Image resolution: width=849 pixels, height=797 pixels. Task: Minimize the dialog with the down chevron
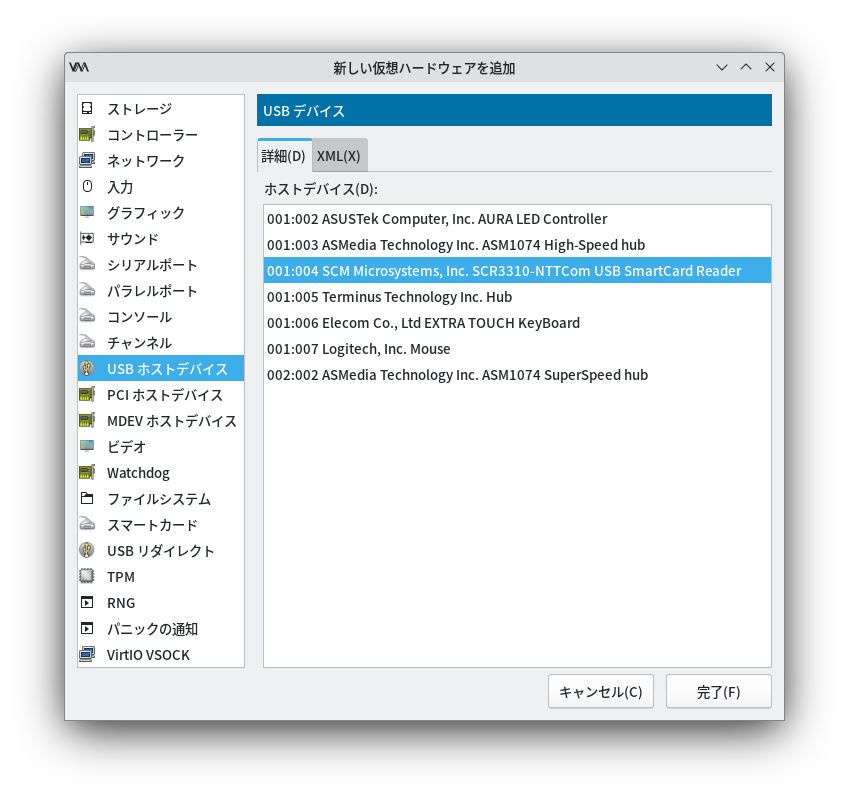pos(722,67)
